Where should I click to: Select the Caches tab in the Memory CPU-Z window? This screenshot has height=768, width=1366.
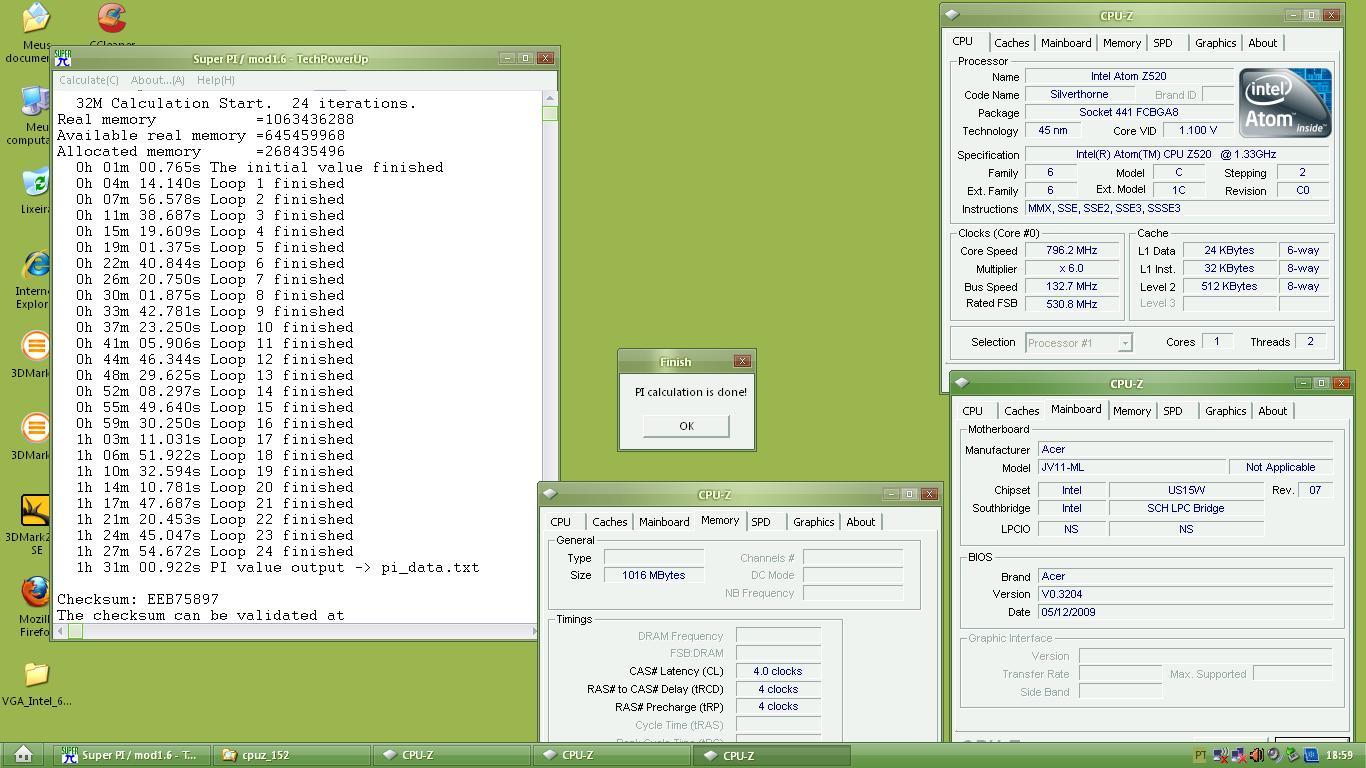click(609, 522)
